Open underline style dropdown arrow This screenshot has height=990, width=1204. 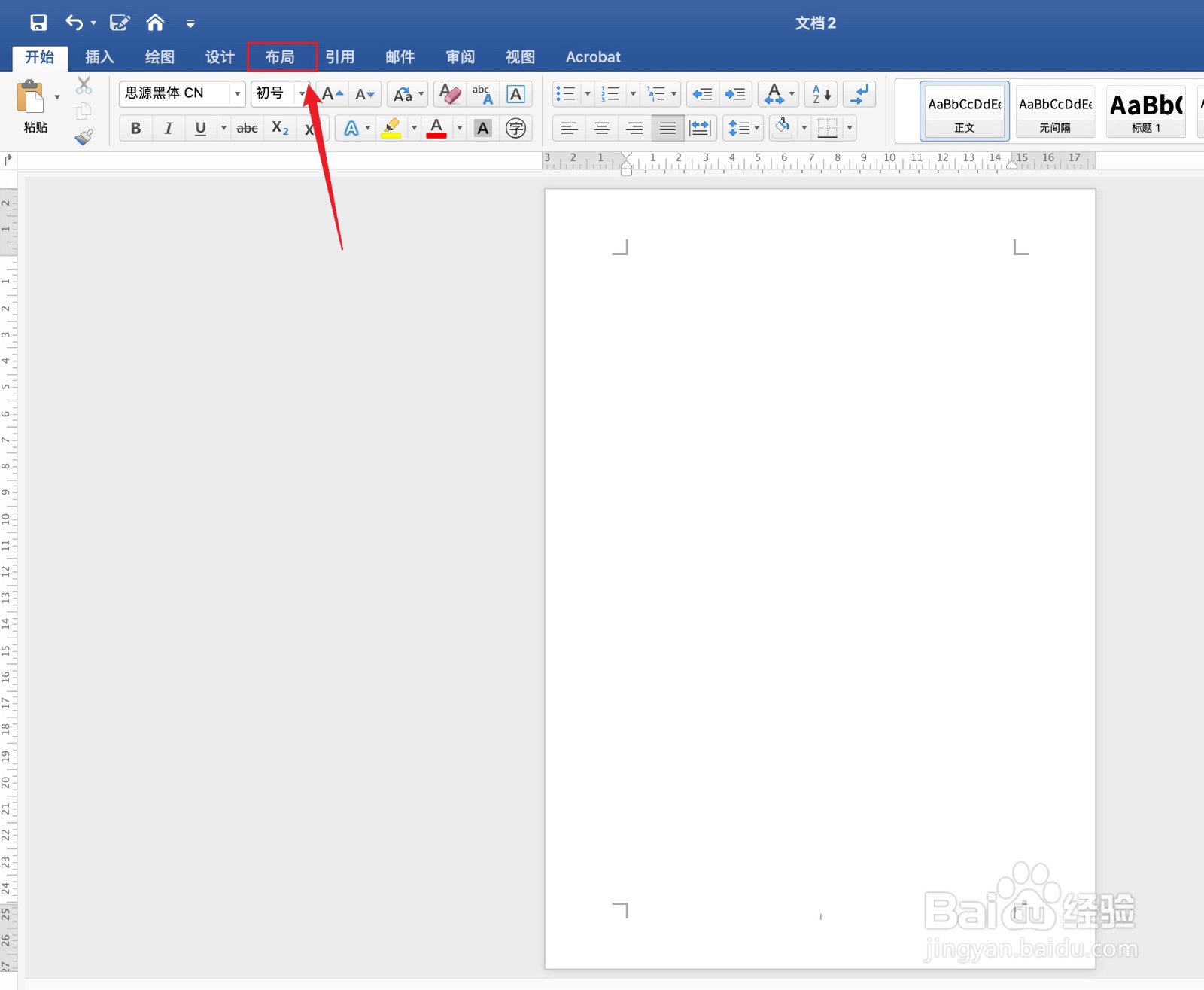pyautogui.click(x=223, y=128)
